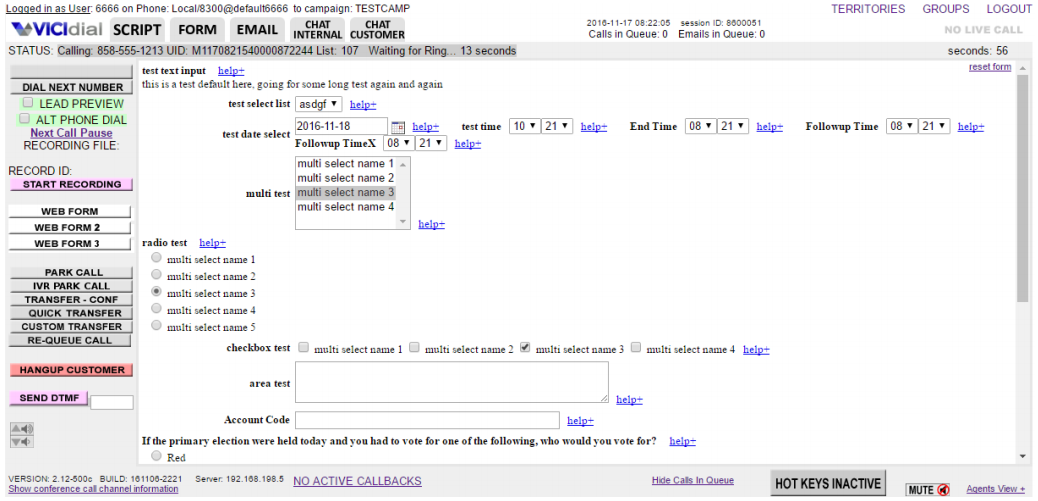The width and height of the screenshot is (1038, 501).
Task: Switch to the SCRIPT tab
Action: click(137, 29)
